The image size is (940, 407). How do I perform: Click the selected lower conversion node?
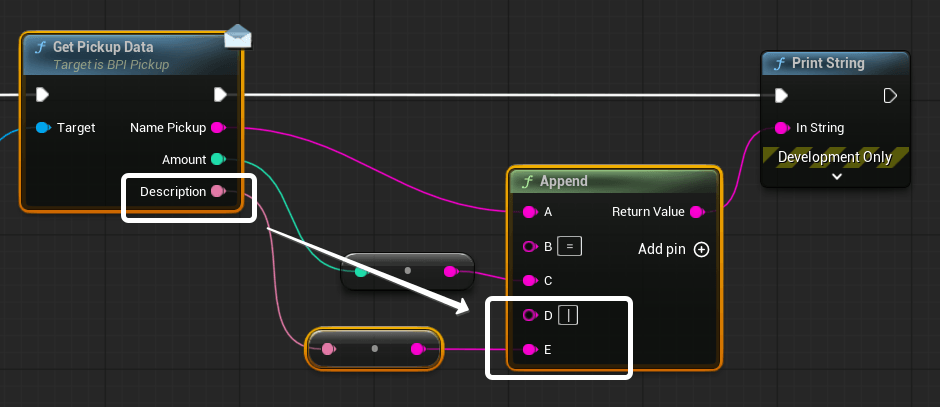tap(374, 349)
